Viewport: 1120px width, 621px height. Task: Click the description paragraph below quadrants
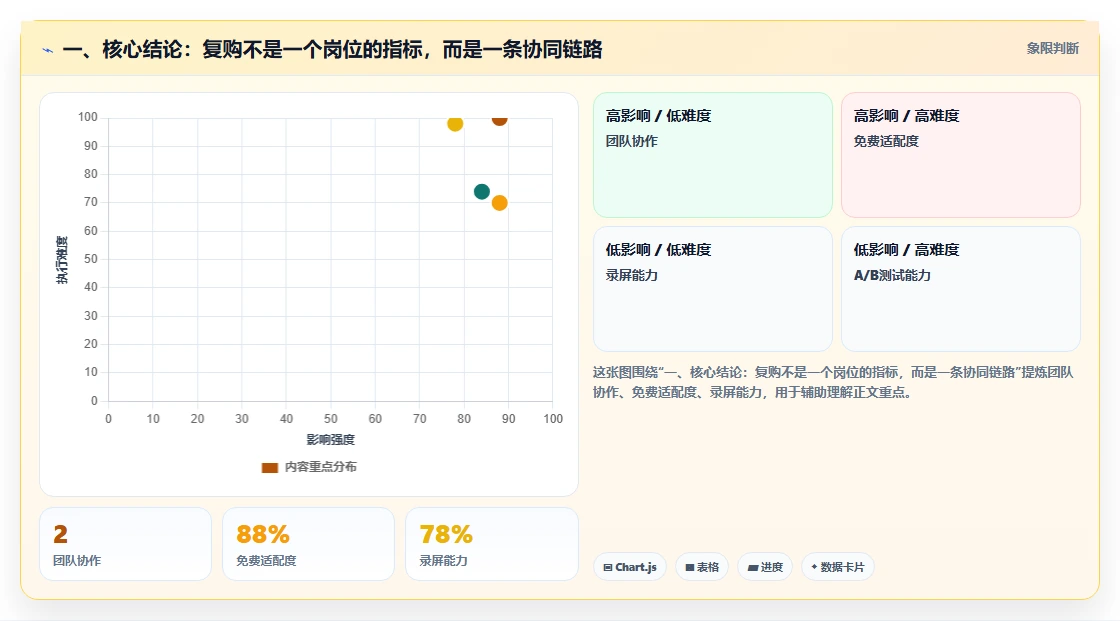(x=833, y=382)
